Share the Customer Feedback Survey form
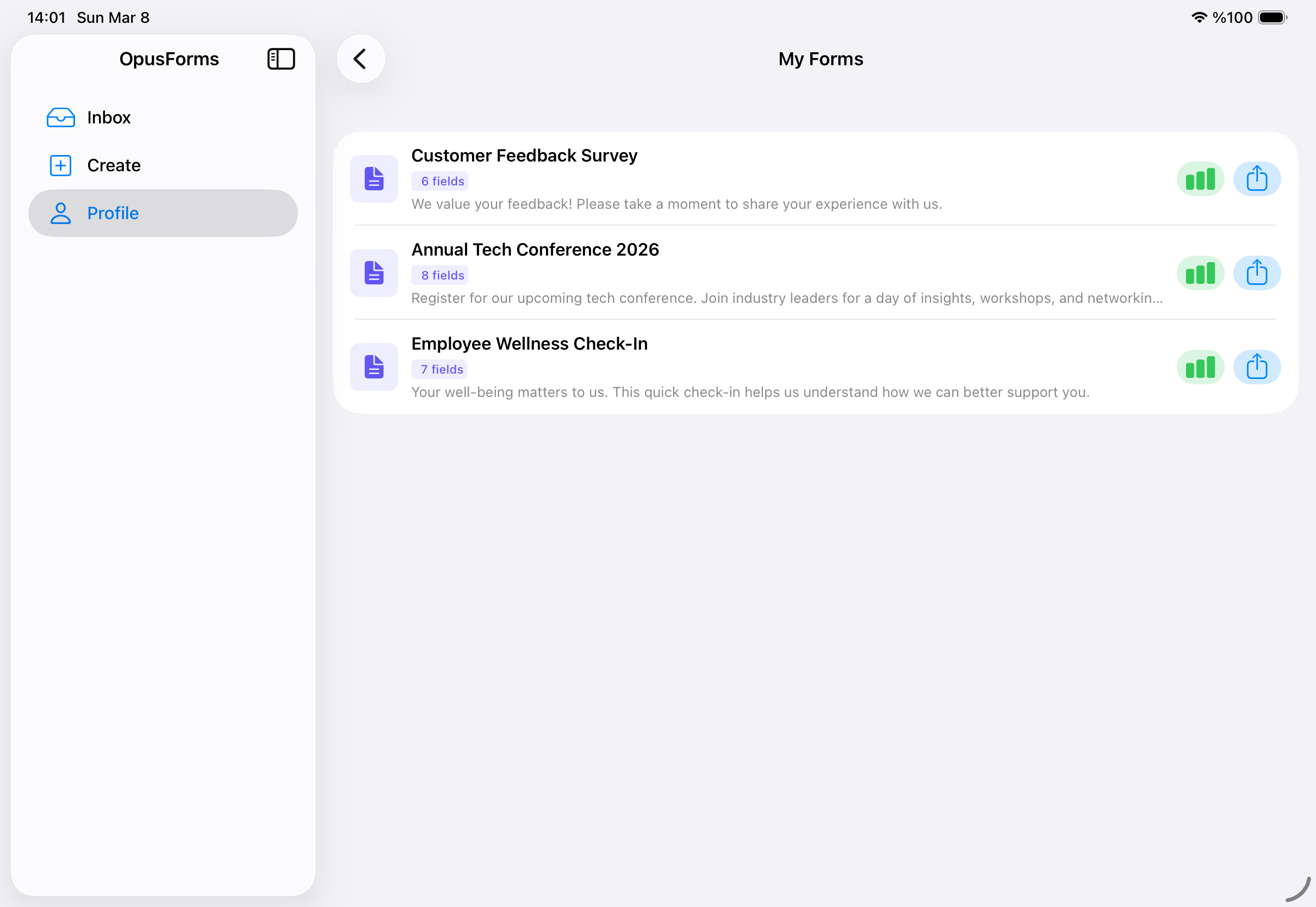The image size is (1316, 907). click(x=1256, y=179)
